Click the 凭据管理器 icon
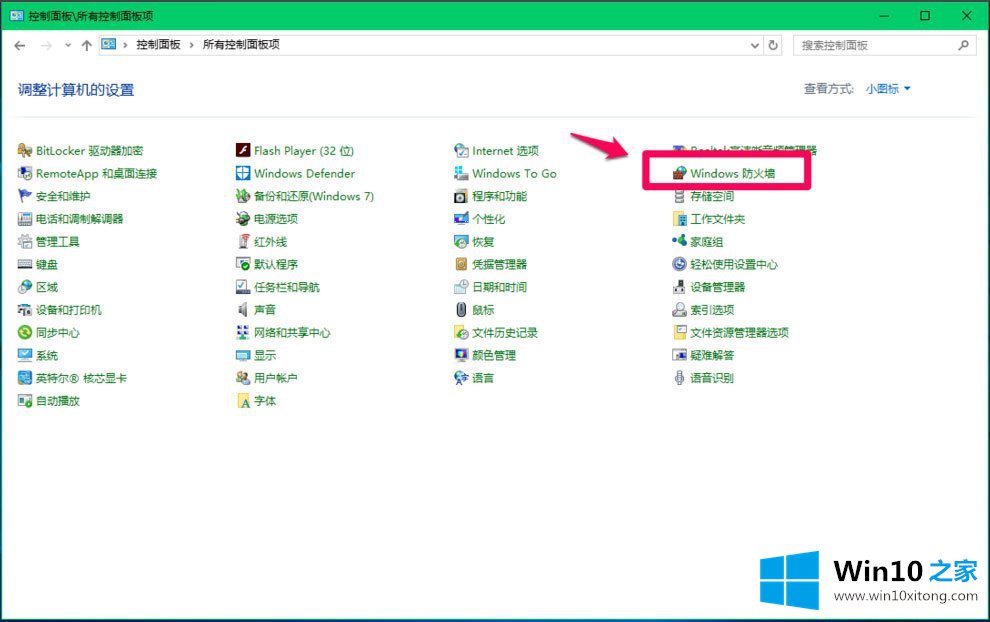 point(462,264)
